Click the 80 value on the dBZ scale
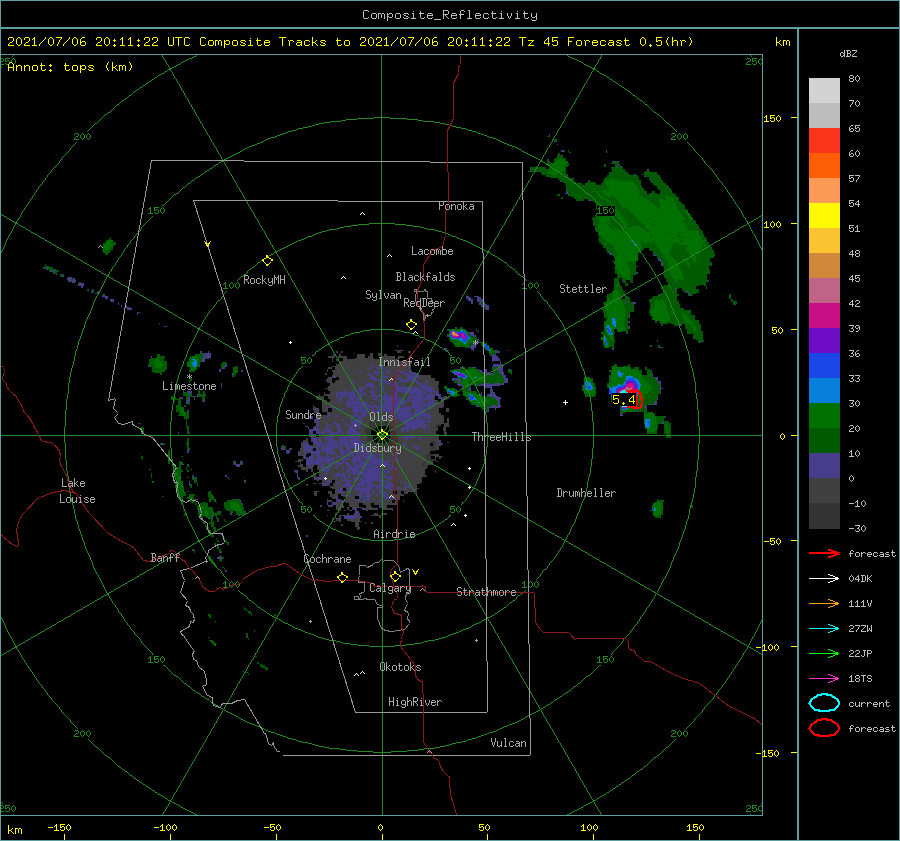This screenshot has width=900, height=841. click(854, 79)
